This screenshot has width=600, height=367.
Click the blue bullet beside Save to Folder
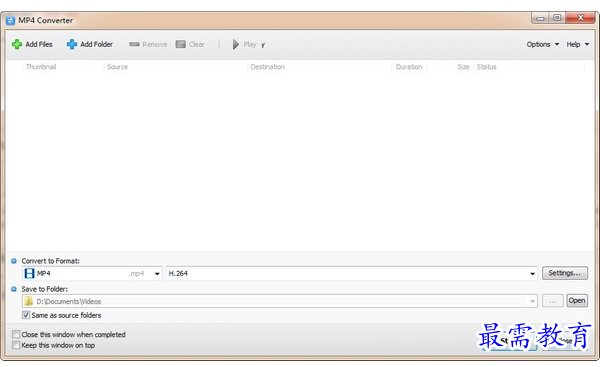click(14, 289)
